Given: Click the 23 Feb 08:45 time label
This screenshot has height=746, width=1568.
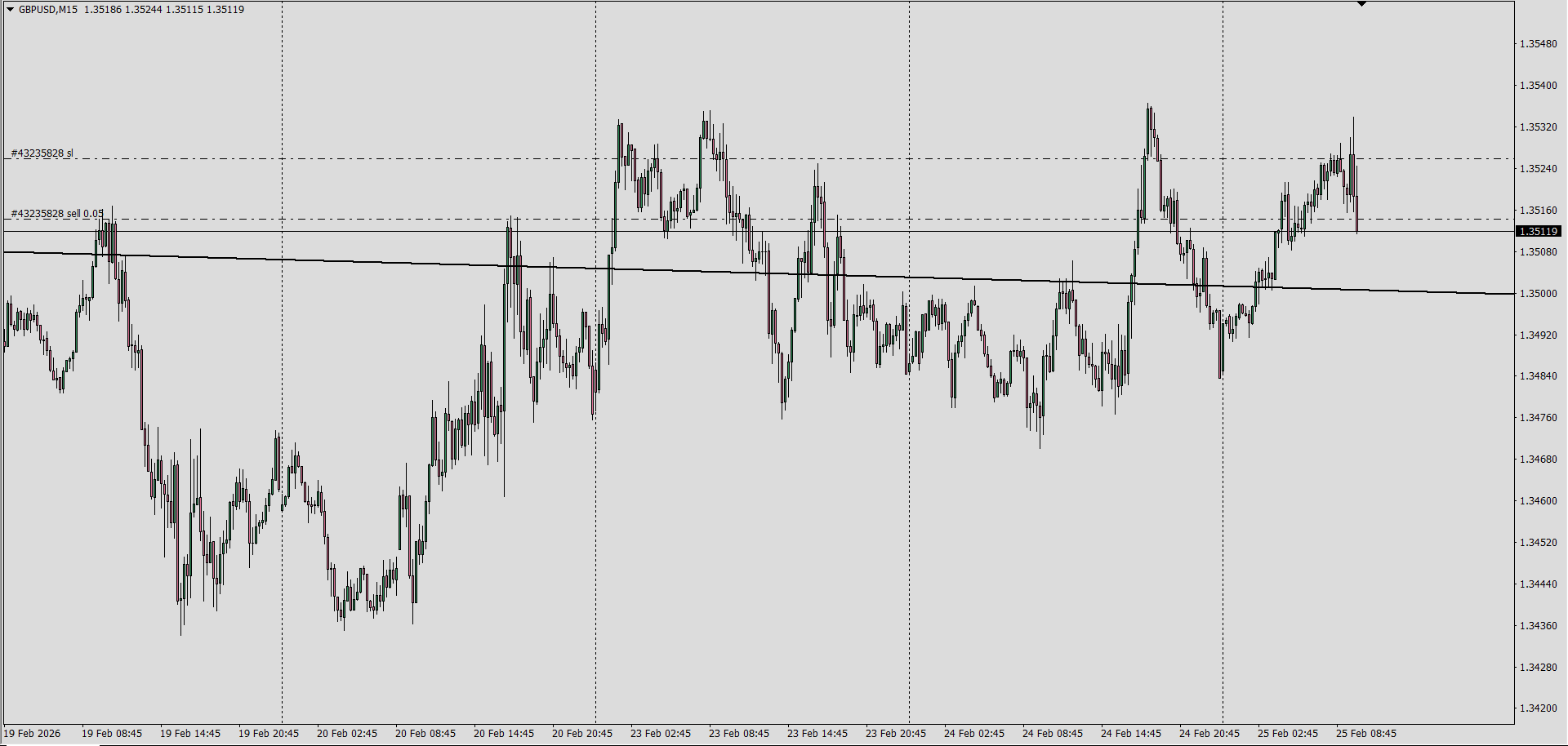Looking at the screenshot, I should pos(739,734).
